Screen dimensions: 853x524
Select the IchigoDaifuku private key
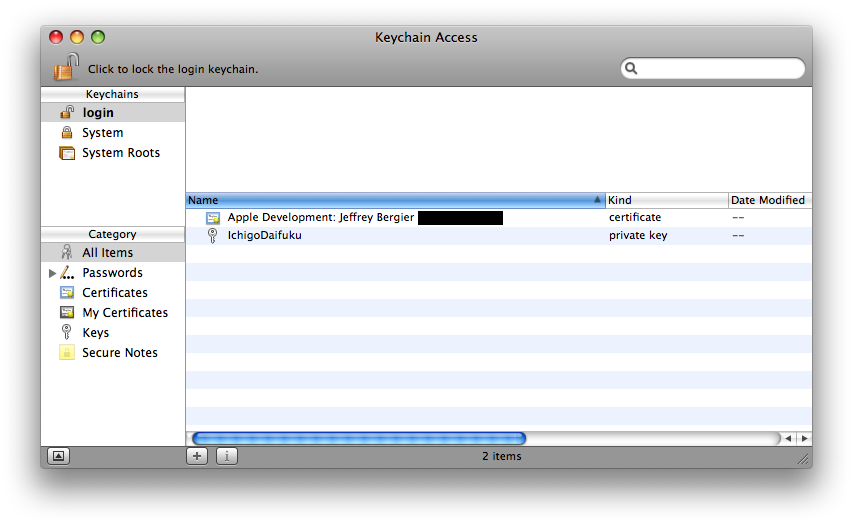[x=264, y=235]
